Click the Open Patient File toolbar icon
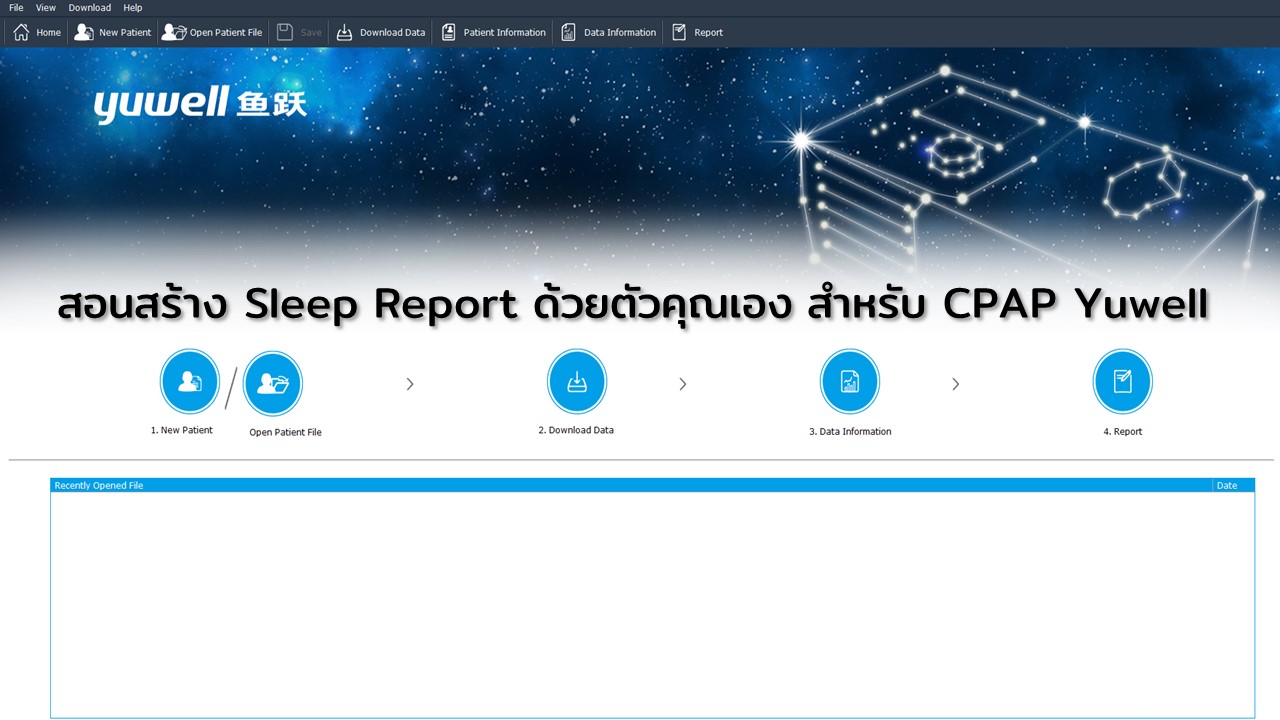1280x720 pixels. point(174,32)
